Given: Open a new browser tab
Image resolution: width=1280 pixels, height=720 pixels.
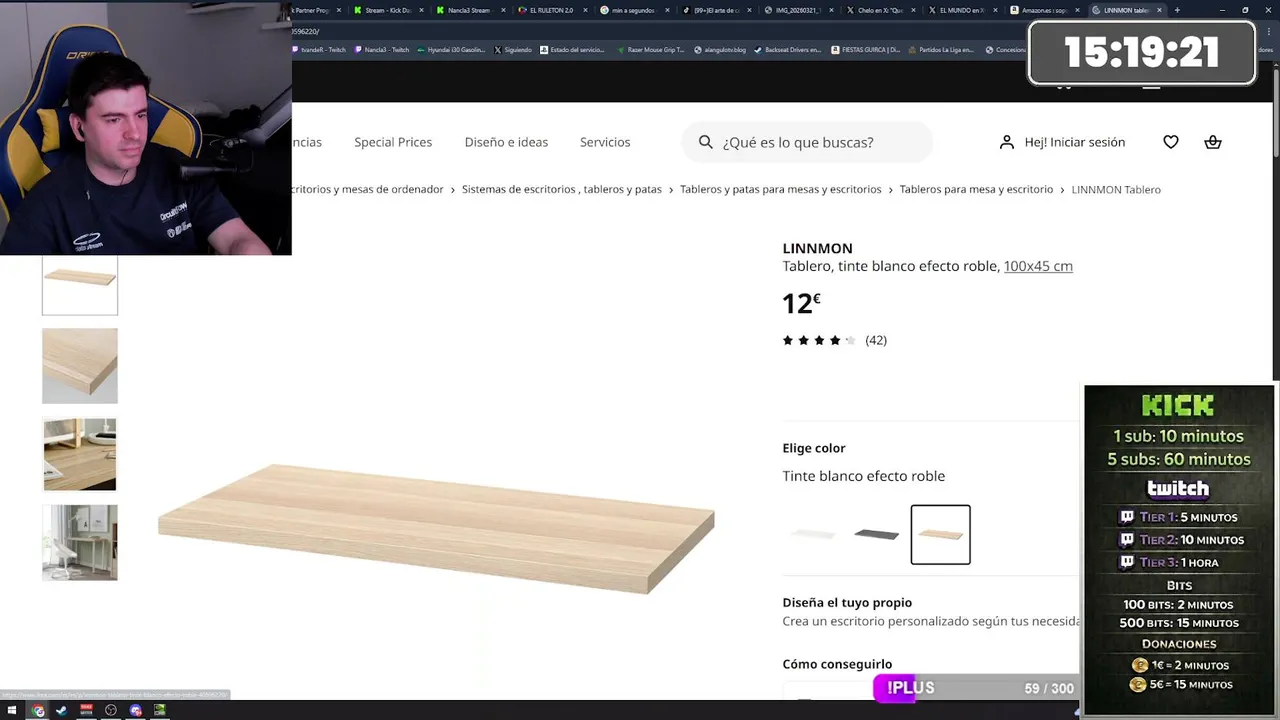Looking at the screenshot, I should [x=1177, y=10].
